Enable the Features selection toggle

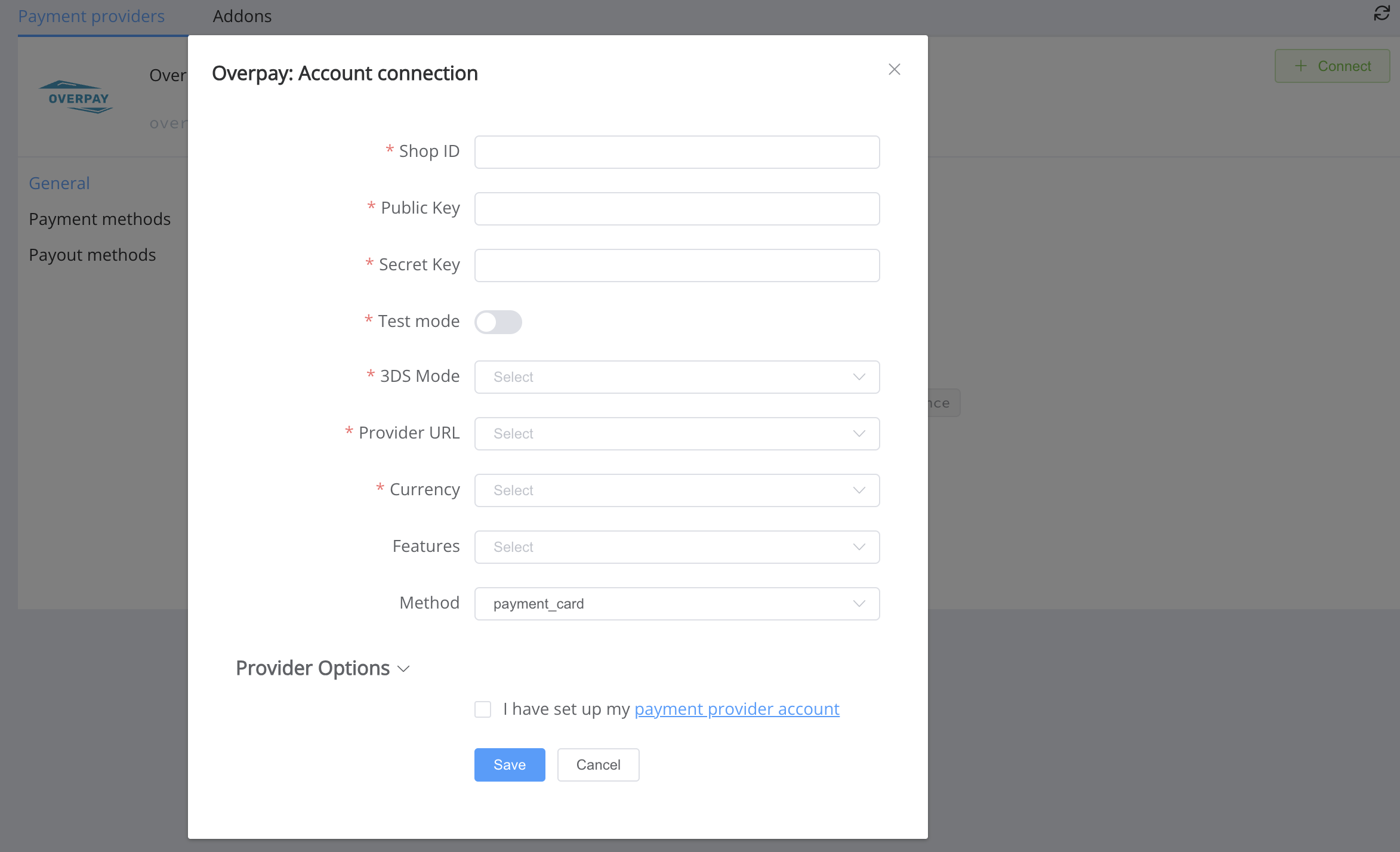(x=677, y=546)
